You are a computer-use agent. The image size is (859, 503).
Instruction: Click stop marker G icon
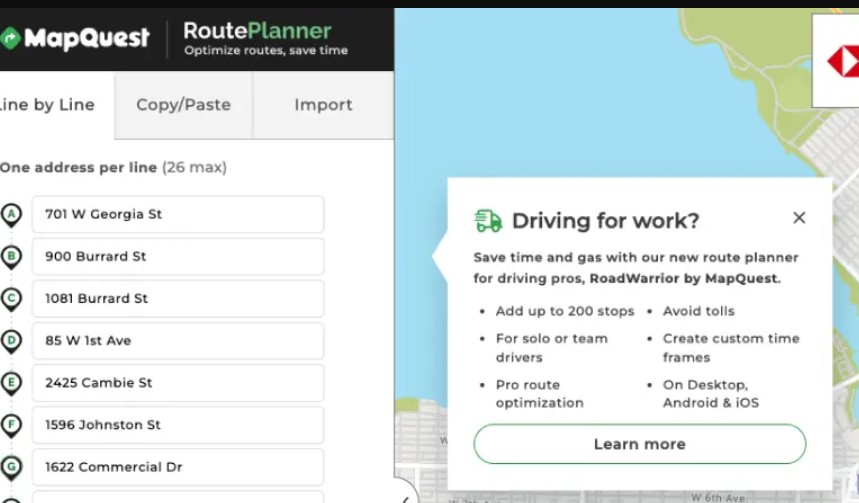click(x=11, y=467)
